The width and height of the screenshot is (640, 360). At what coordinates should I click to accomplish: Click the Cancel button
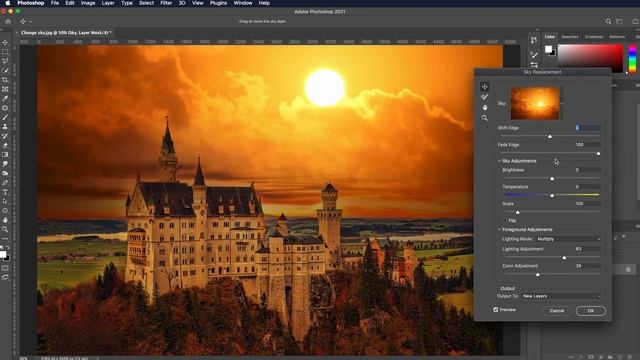pyautogui.click(x=557, y=311)
